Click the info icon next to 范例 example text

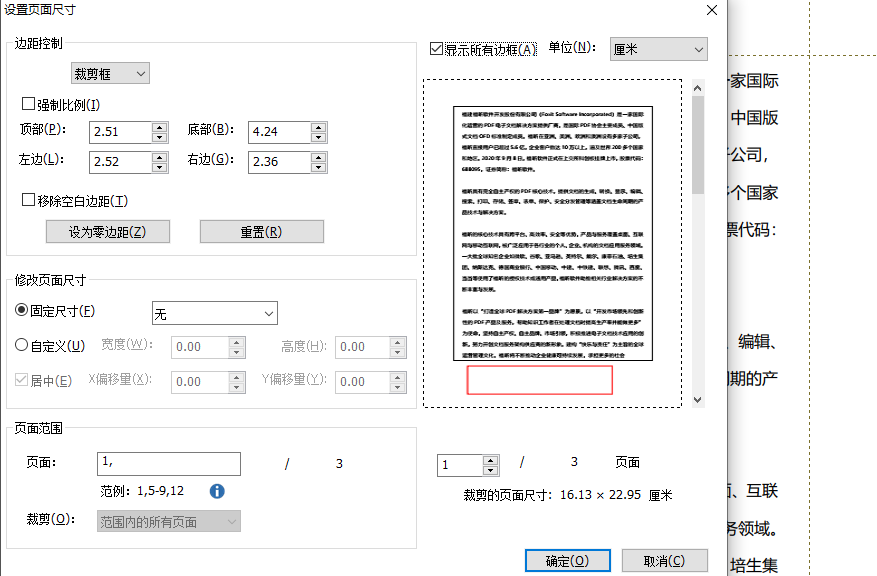(x=216, y=491)
